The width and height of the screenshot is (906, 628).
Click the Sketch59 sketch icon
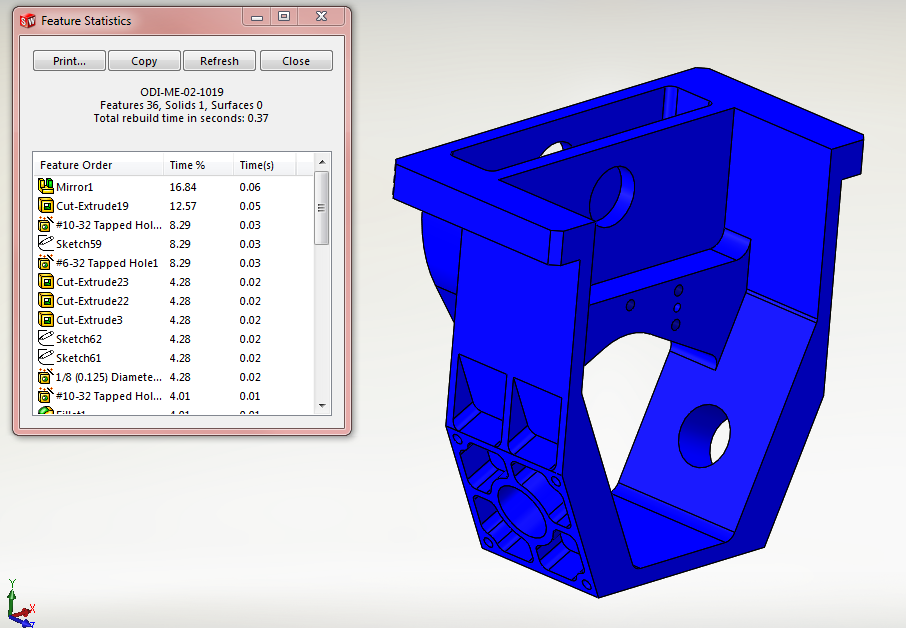[x=46, y=243]
